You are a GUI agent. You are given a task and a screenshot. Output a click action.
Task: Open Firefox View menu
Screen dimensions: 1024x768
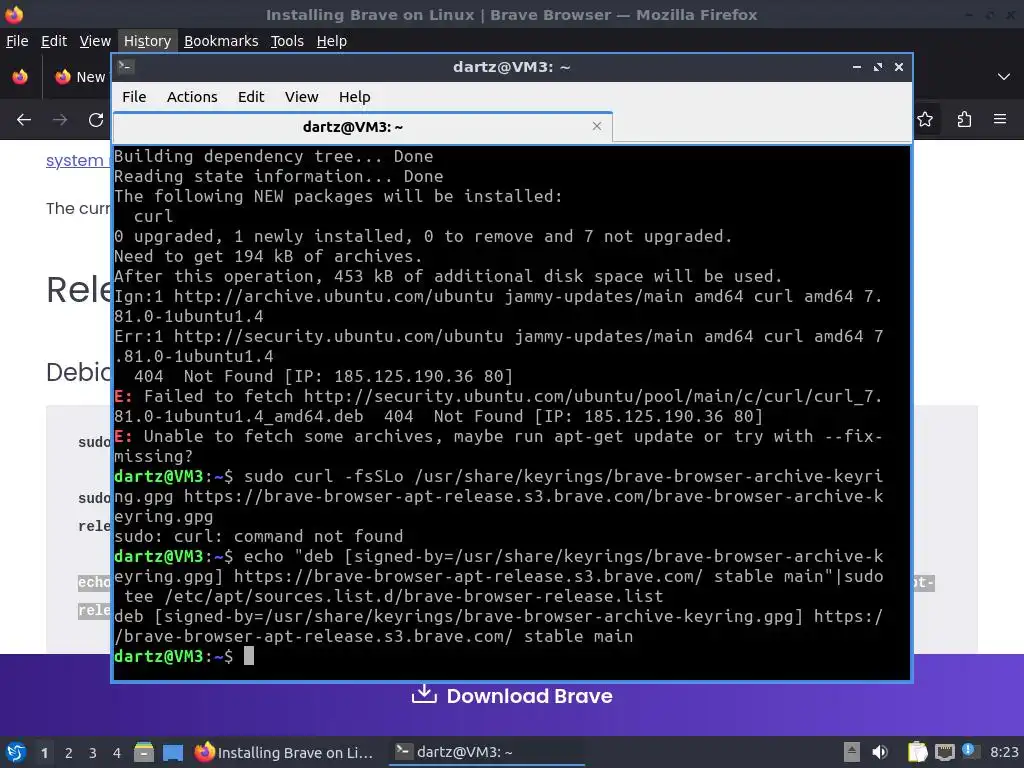[x=95, y=41]
